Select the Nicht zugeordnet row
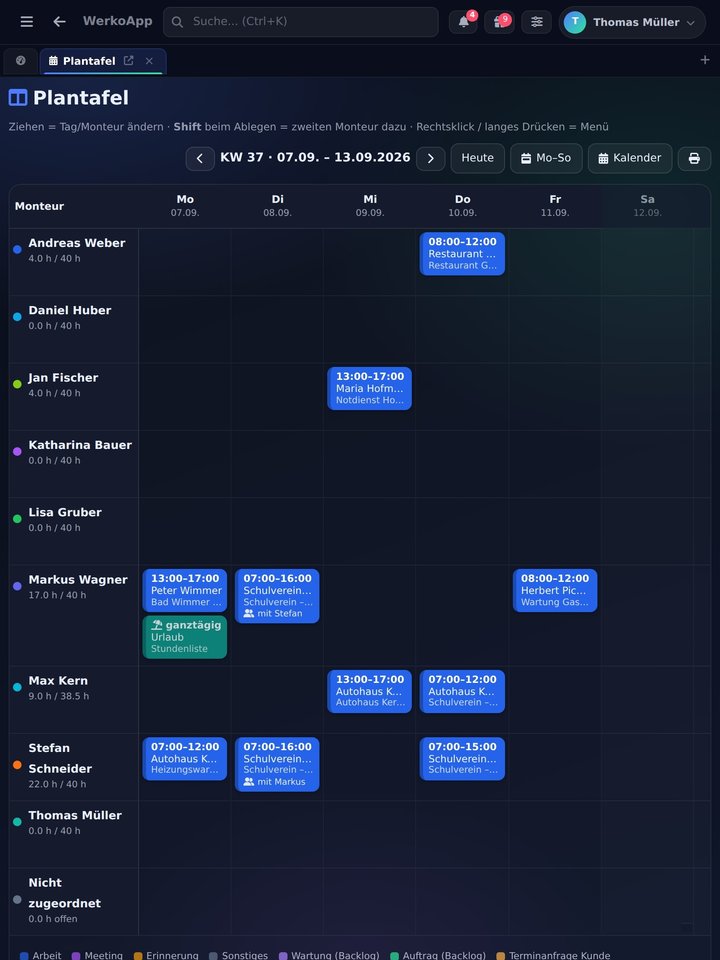Viewport: 720px width, 960px height. point(64,893)
